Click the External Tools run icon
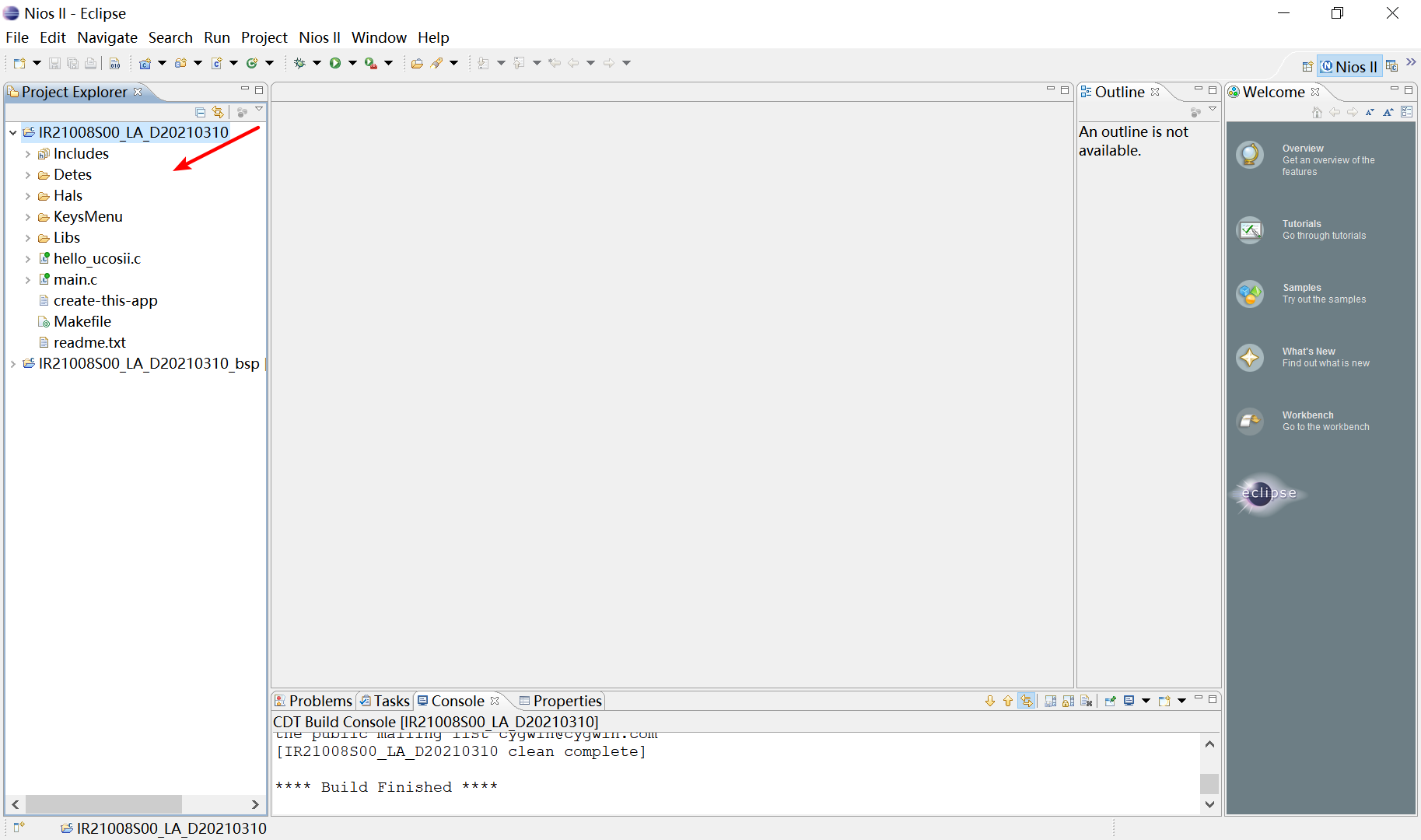This screenshot has height=840, width=1421. (371, 63)
